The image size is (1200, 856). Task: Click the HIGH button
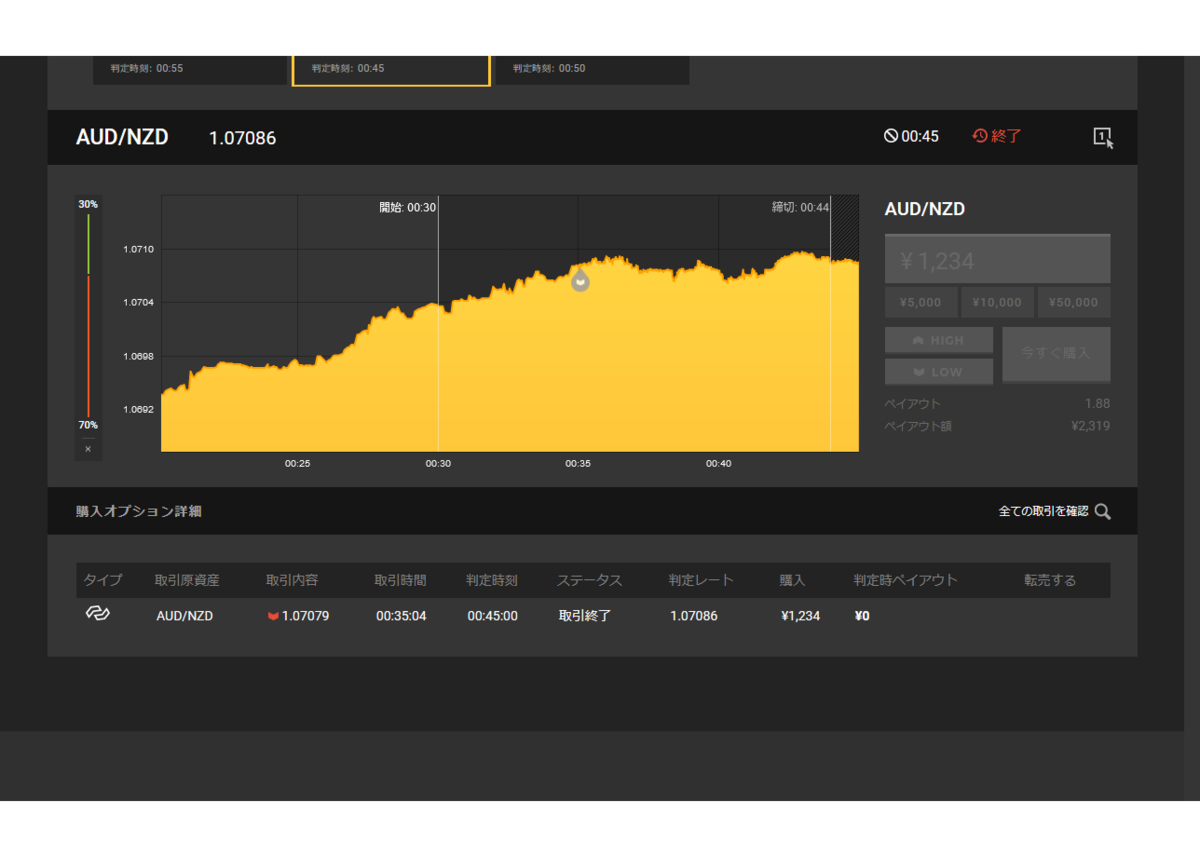pos(939,340)
